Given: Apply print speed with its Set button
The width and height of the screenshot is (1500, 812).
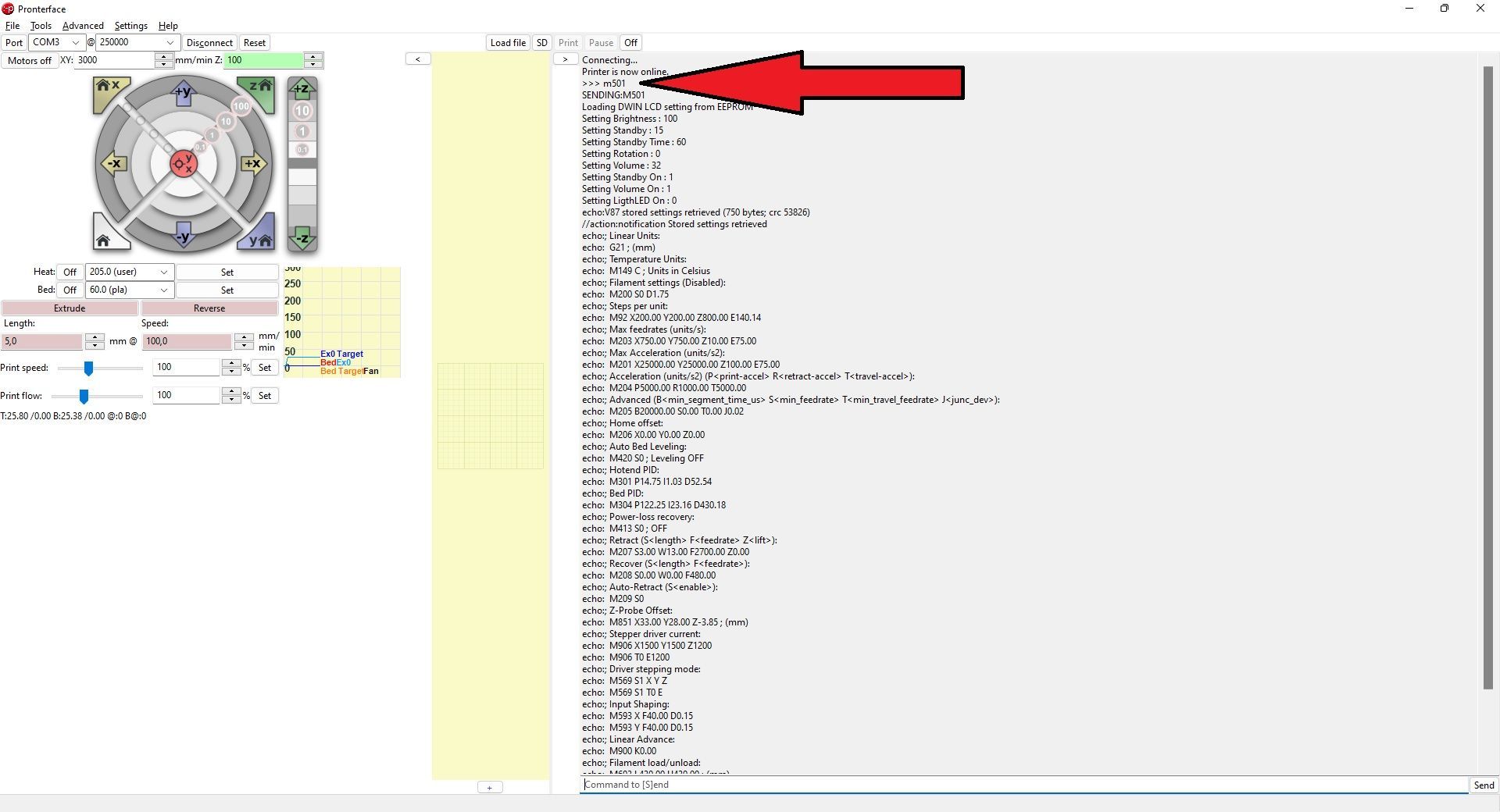Looking at the screenshot, I should [x=265, y=368].
